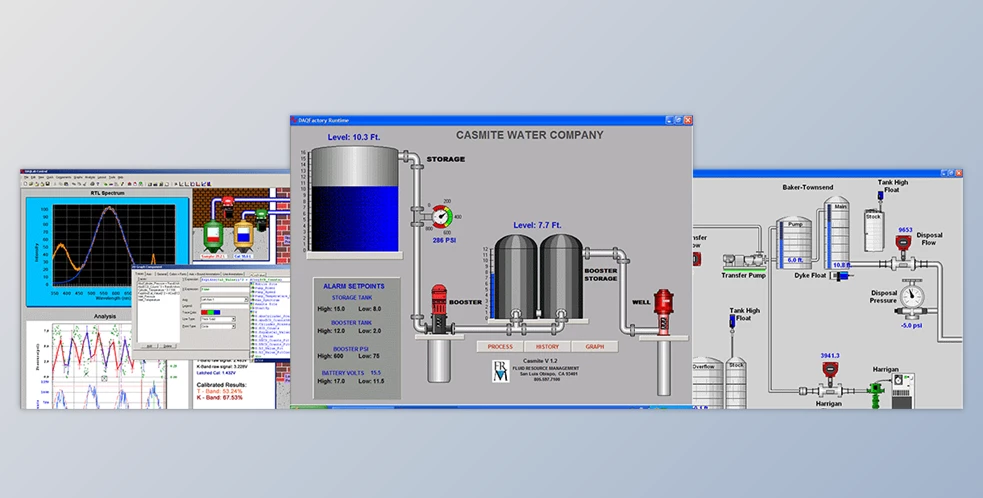Click the Overflow tank in right window
This screenshot has height=498, width=983.
click(708, 383)
